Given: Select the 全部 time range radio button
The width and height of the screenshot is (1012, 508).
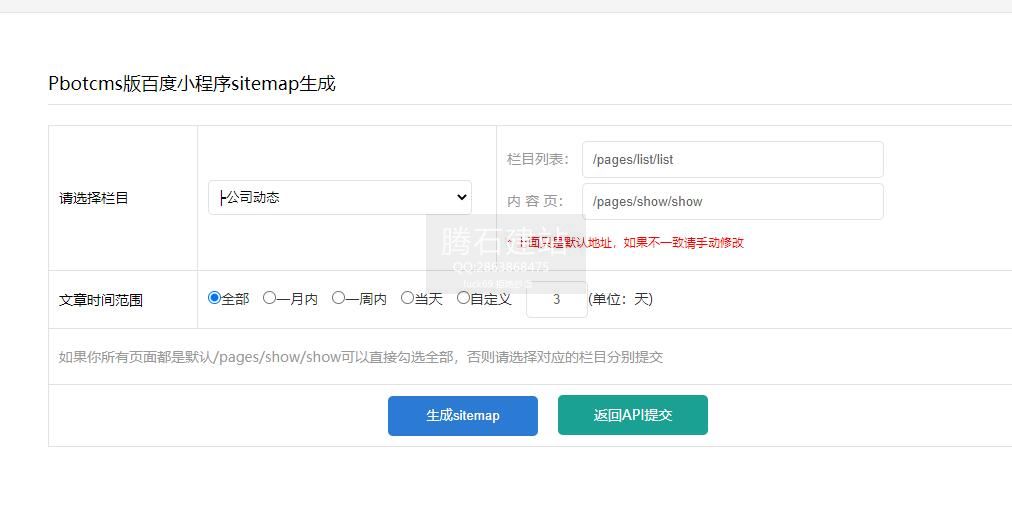Looking at the screenshot, I should point(214,298).
